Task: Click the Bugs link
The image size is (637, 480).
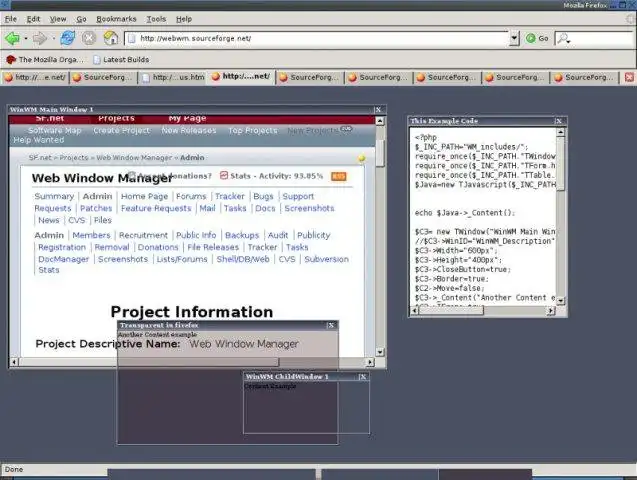Action: (263, 197)
